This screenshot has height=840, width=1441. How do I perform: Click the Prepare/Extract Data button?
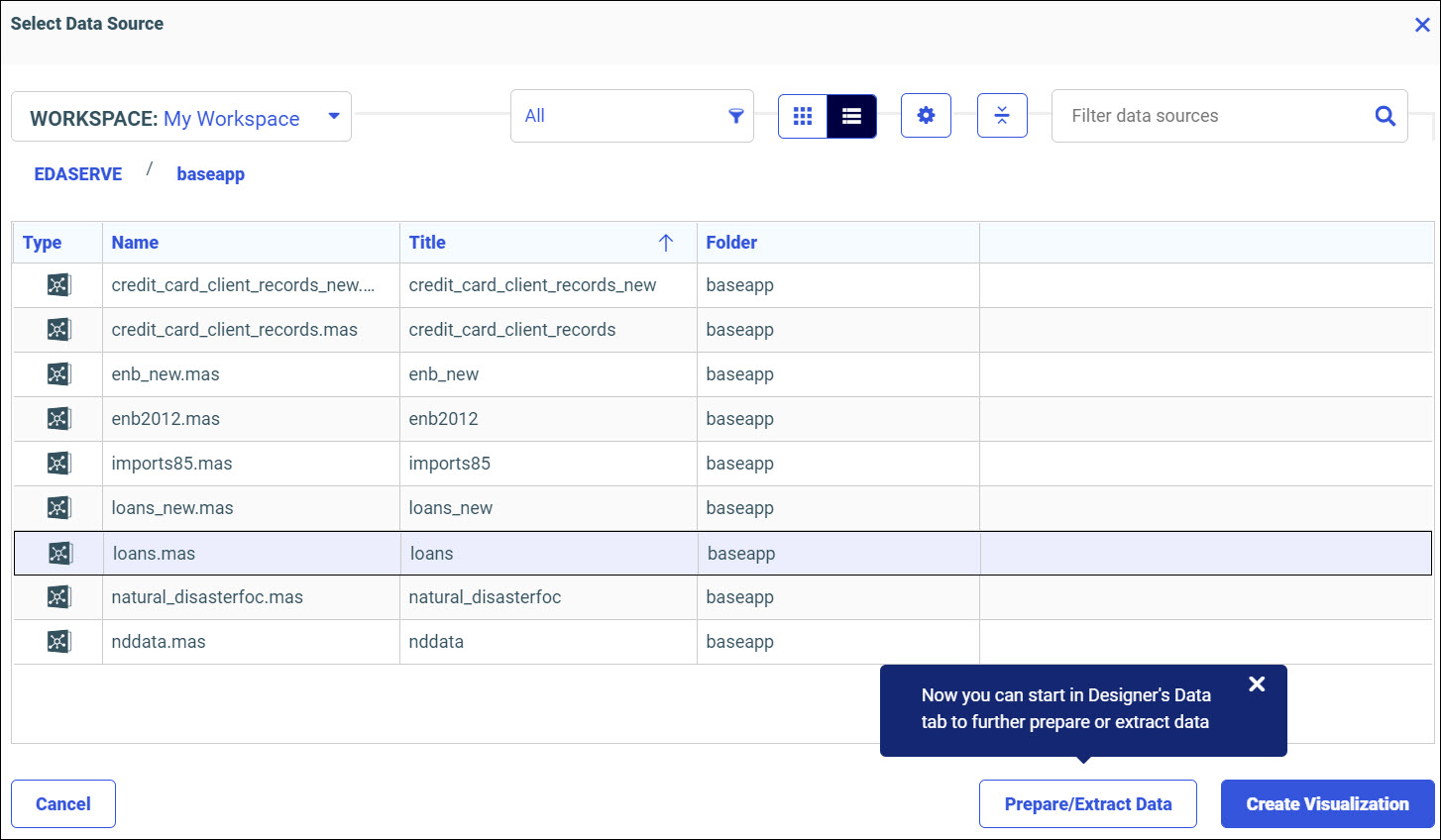coord(1087,804)
